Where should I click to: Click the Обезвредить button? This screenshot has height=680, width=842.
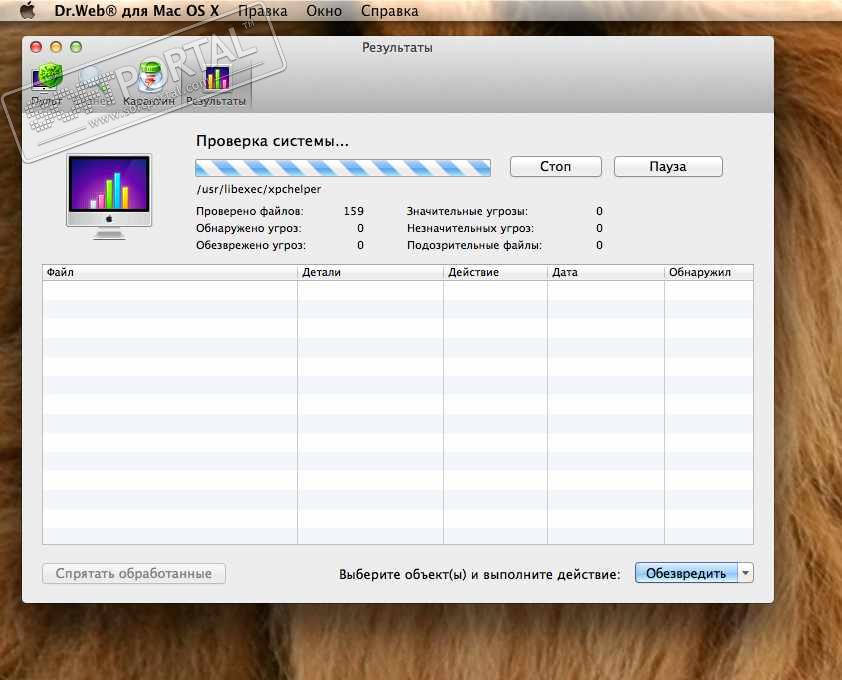(x=686, y=573)
